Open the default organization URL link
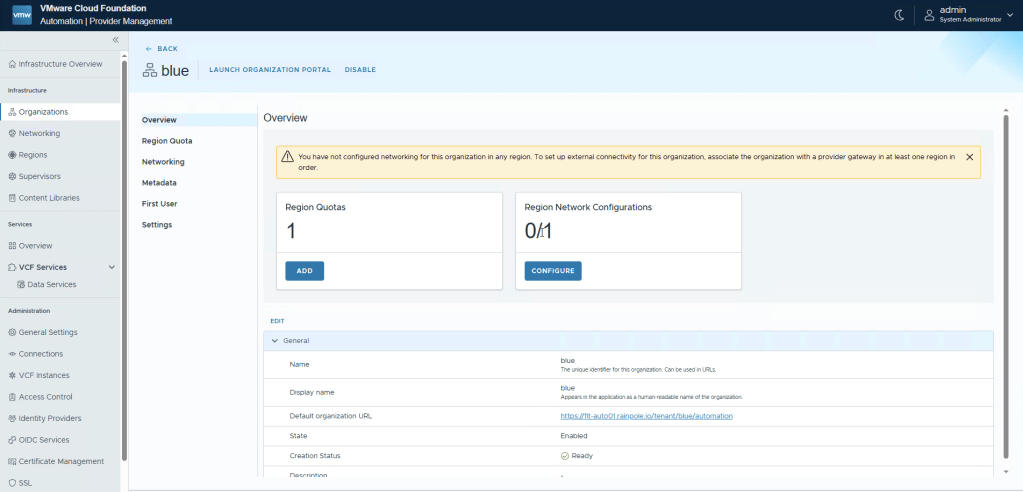1023x492 pixels. click(x=646, y=415)
